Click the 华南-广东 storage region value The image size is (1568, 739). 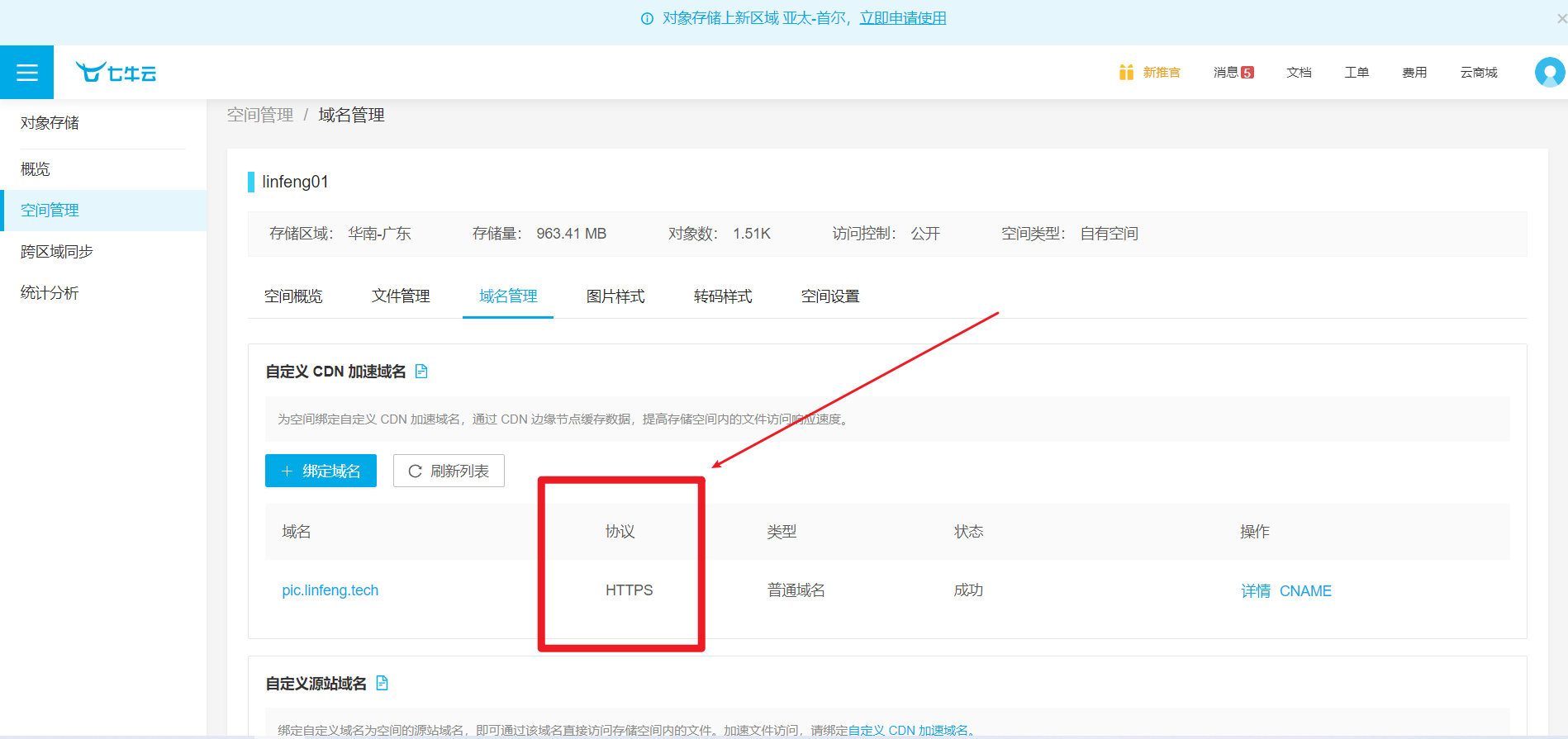(x=379, y=234)
